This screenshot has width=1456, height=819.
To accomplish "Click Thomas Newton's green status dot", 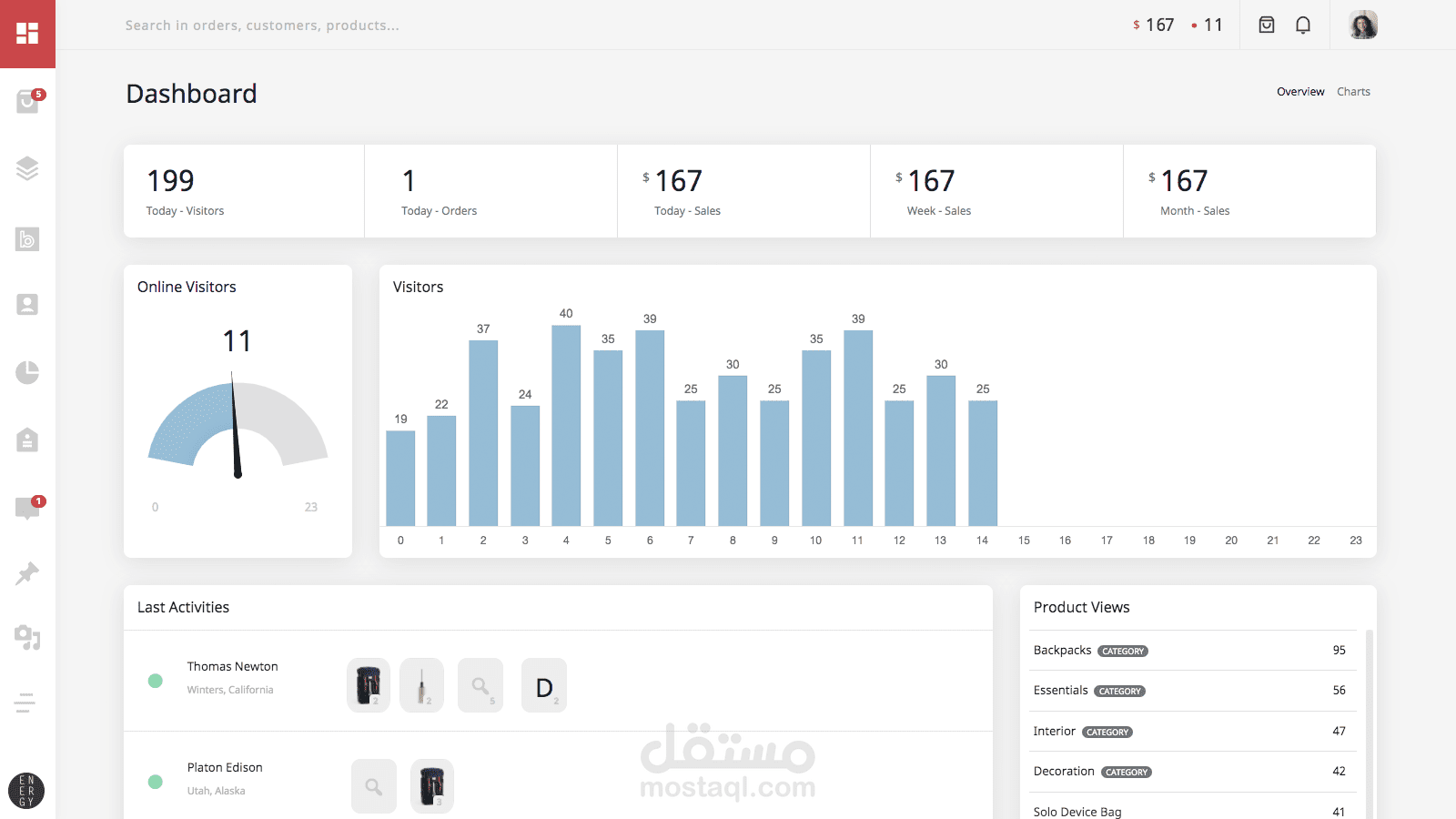I will (x=156, y=681).
